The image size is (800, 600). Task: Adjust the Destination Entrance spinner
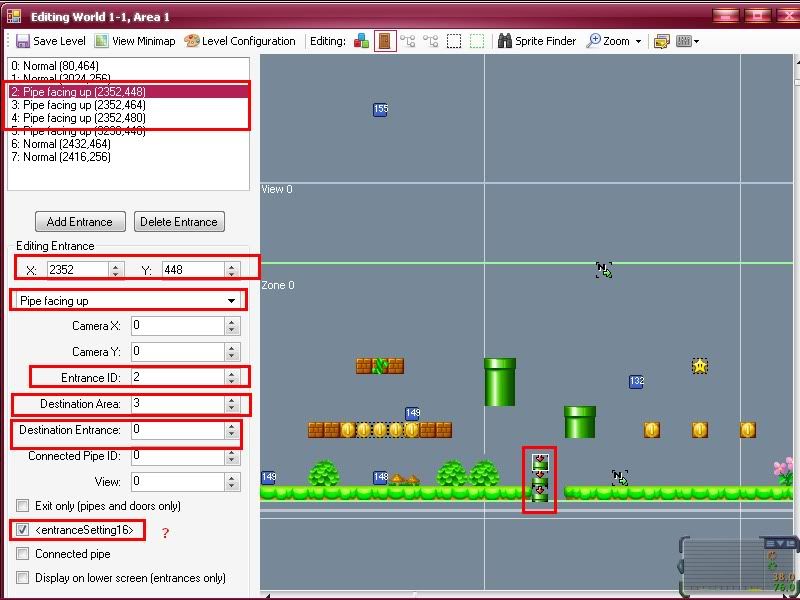pos(232,430)
